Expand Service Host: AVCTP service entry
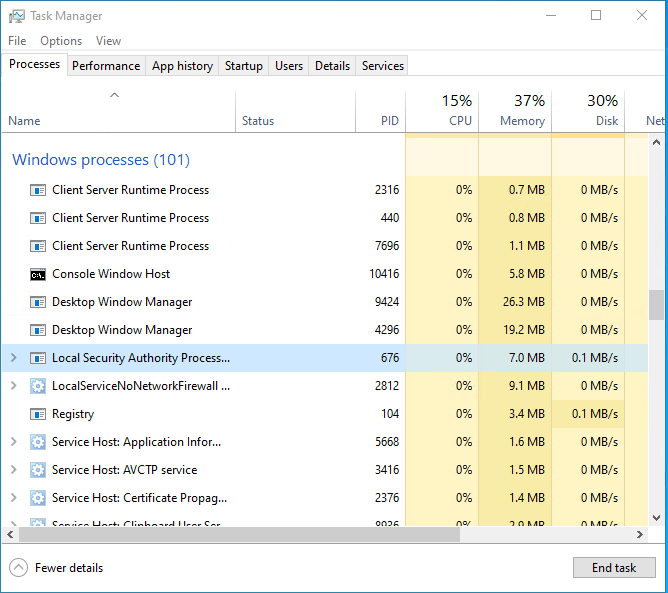This screenshot has height=593, width=668. click(x=13, y=470)
